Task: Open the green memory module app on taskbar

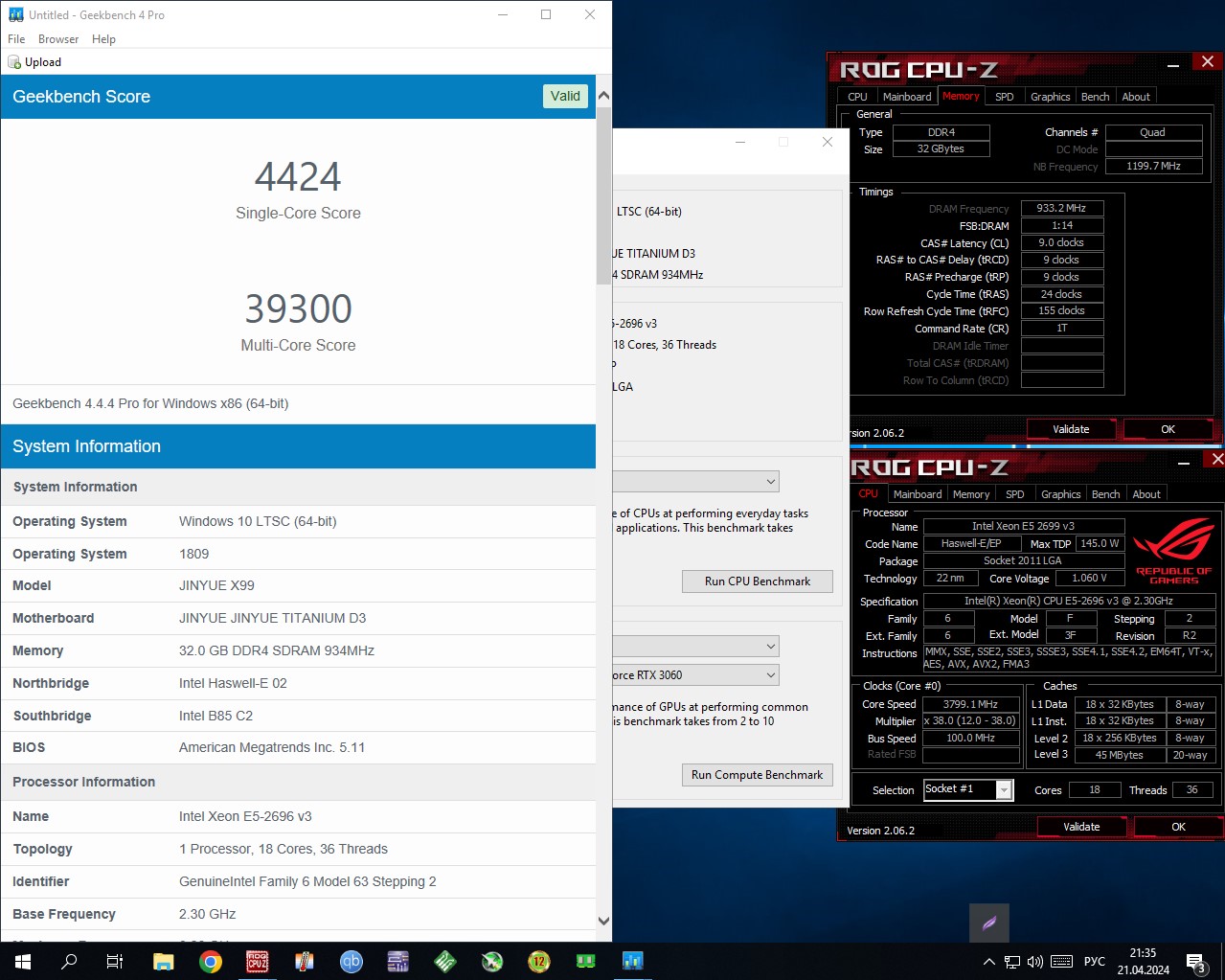Action: point(585,961)
